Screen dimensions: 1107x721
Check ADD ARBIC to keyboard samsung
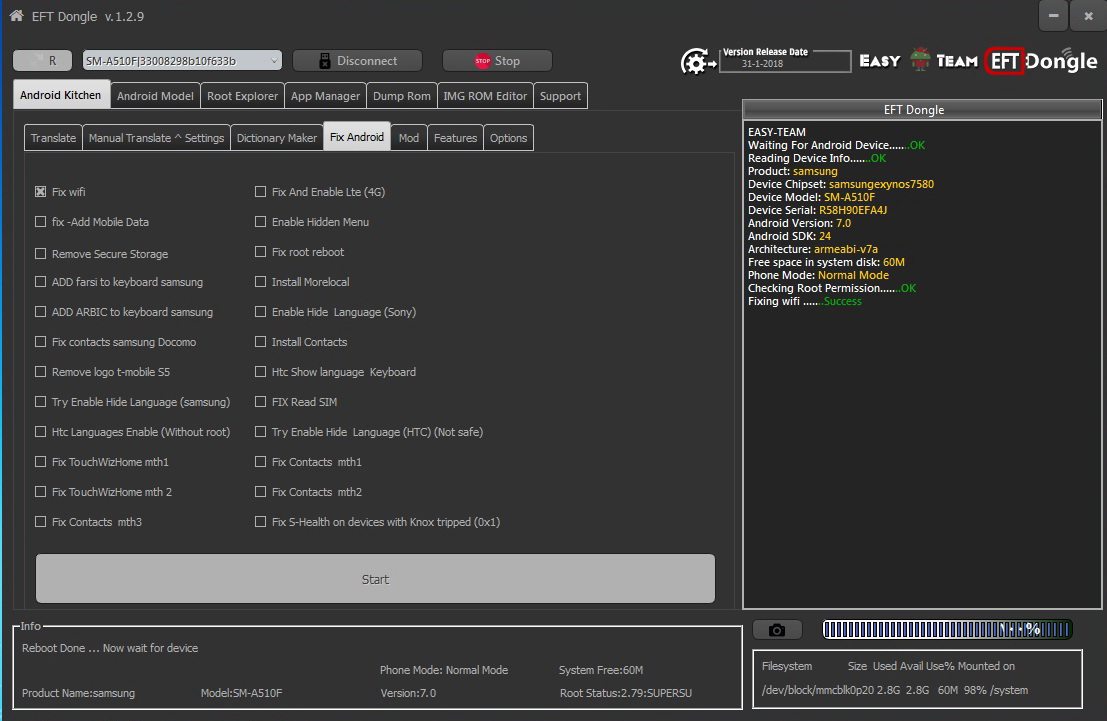click(x=40, y=311)
